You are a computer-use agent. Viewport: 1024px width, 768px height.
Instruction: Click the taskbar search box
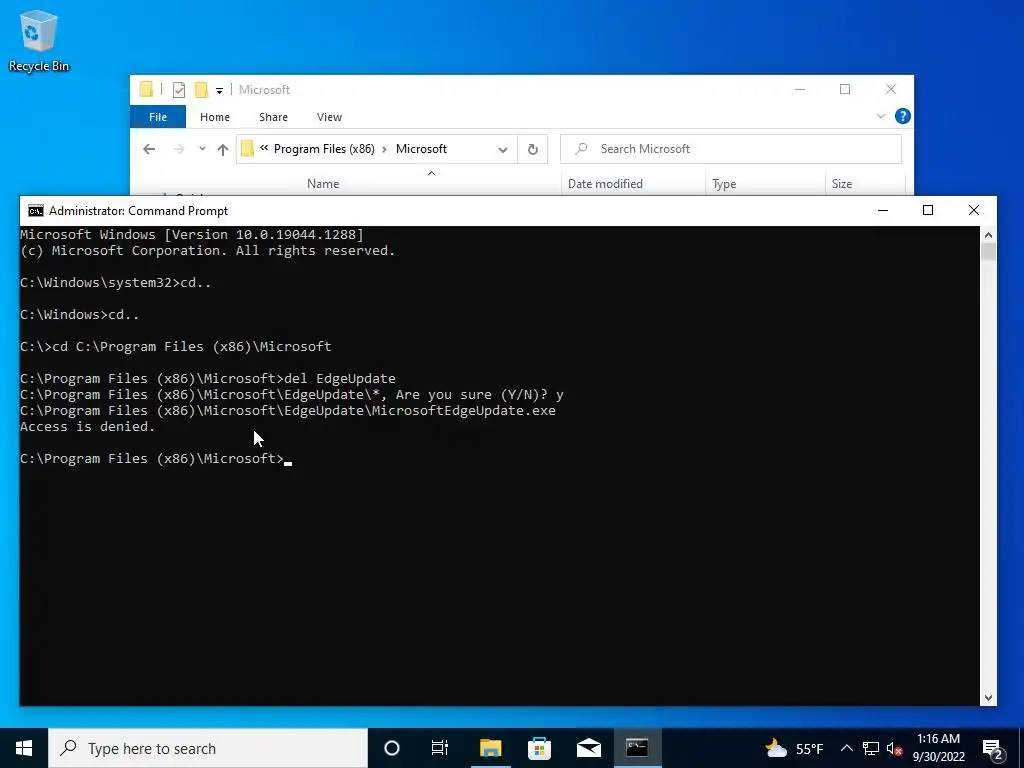[x=208, y=748]
